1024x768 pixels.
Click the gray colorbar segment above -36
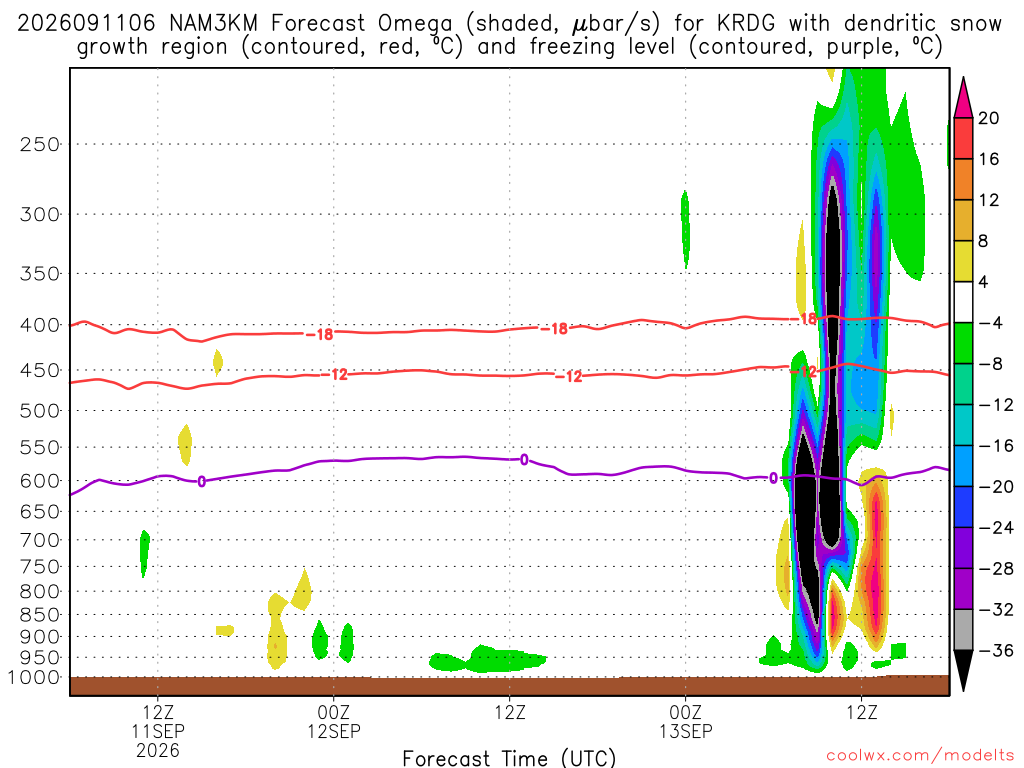point(963,630)
